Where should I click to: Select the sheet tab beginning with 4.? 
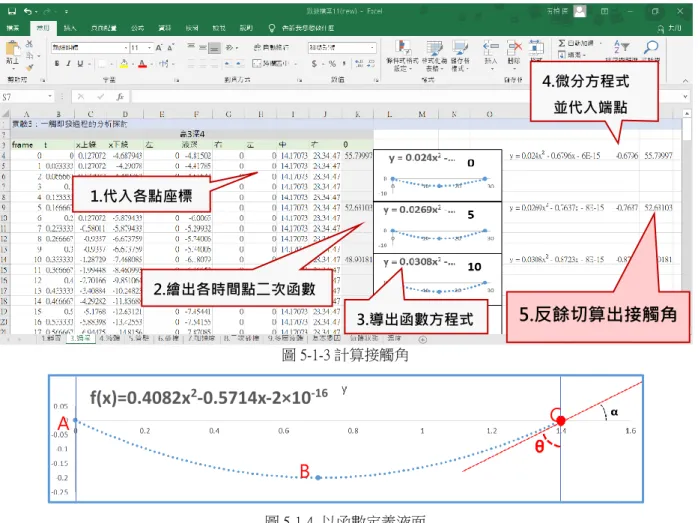point(110,338)
